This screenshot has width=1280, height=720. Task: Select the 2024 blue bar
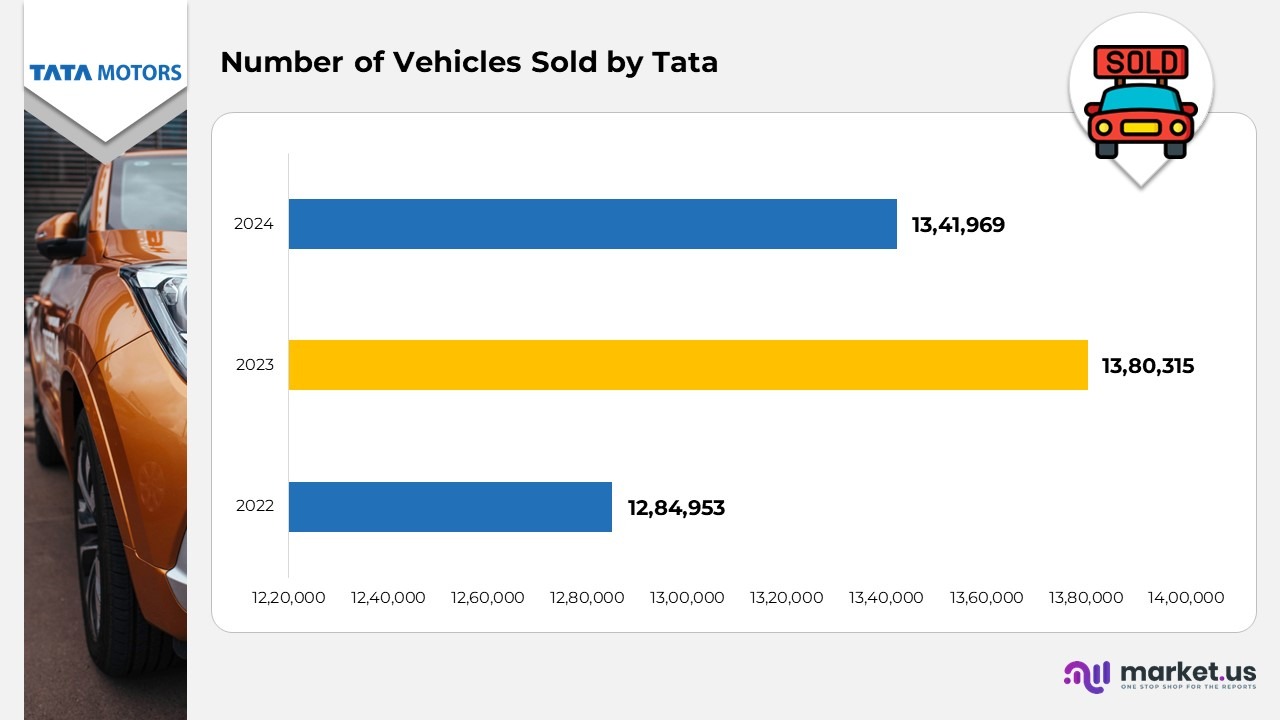click(592, 224)
